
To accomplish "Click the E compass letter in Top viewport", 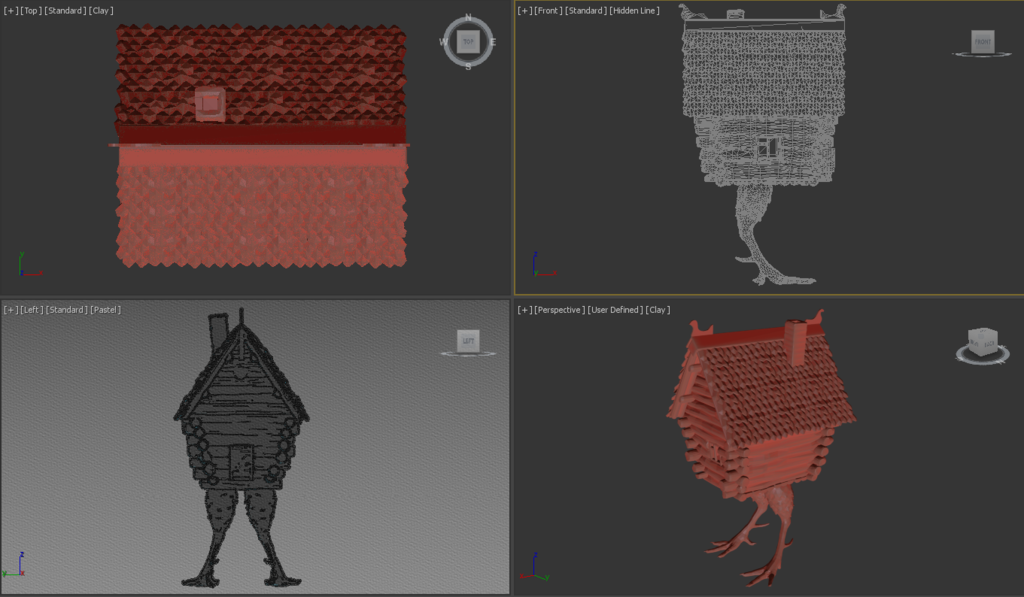I will pyautogui.click(x=491, y=42).
